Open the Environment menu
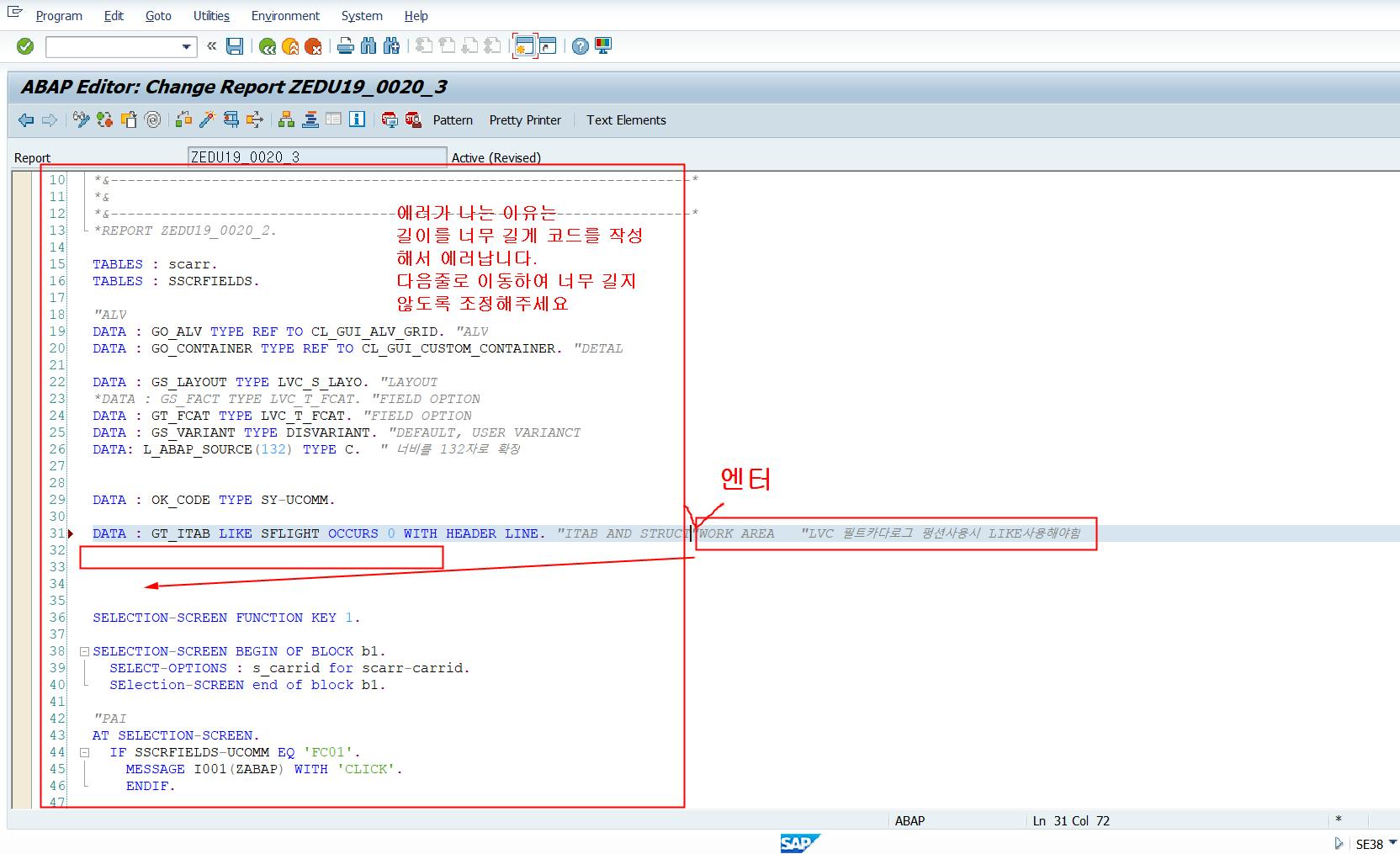This screenshot has width=1400, height=854. click(285, 16)
